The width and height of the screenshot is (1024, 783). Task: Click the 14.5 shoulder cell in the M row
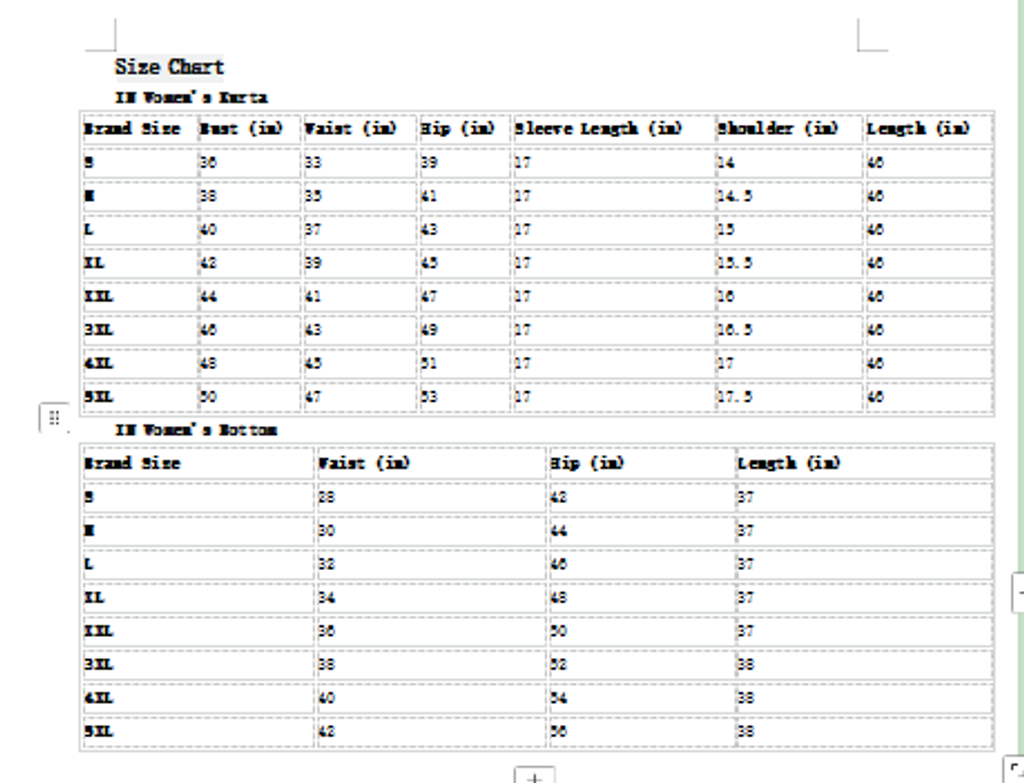(x=735, y=197)
